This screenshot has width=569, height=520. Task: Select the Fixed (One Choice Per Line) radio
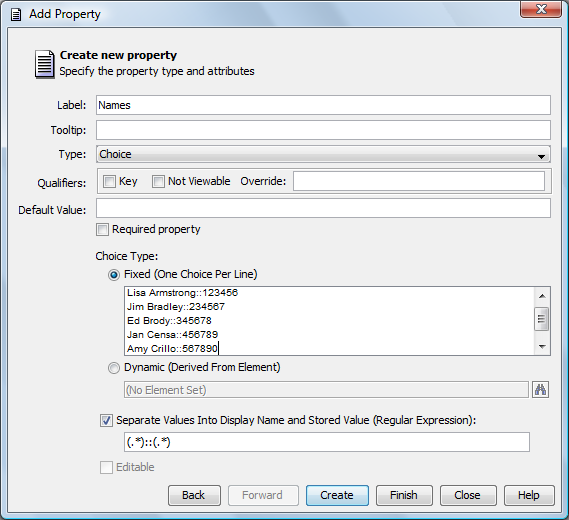tap(114, 275)
